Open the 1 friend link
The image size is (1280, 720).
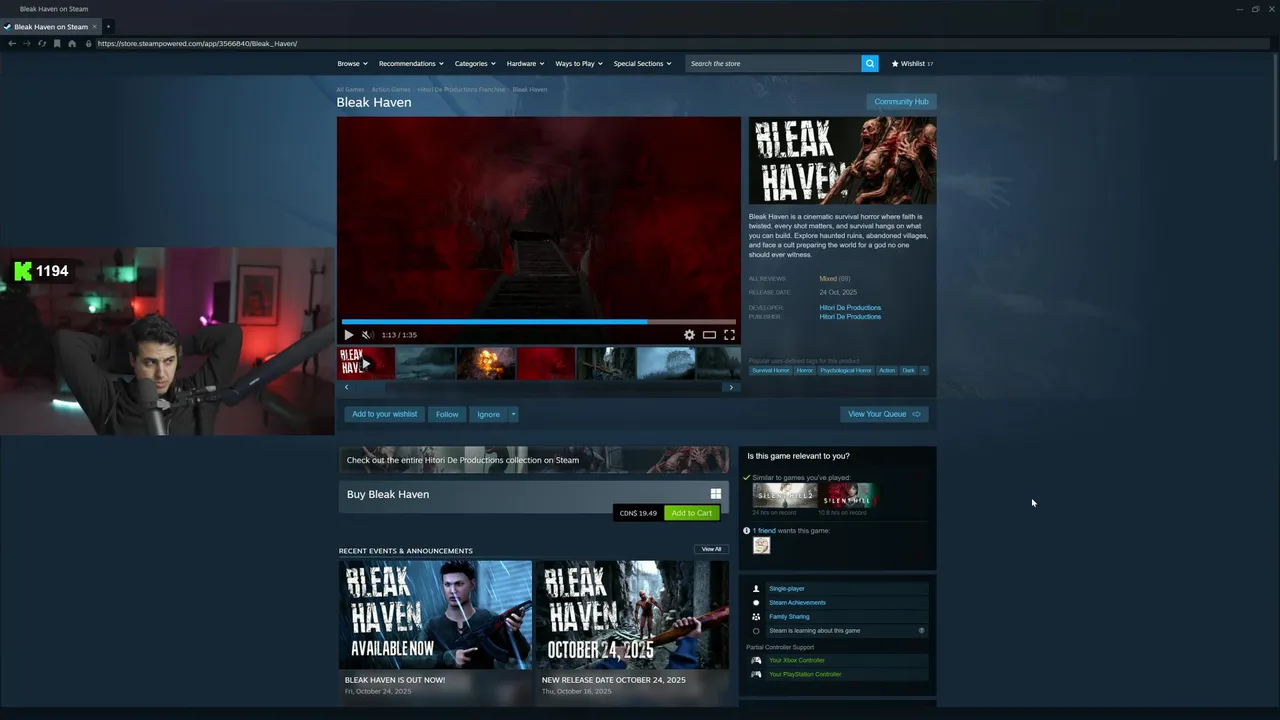point(764,530)
